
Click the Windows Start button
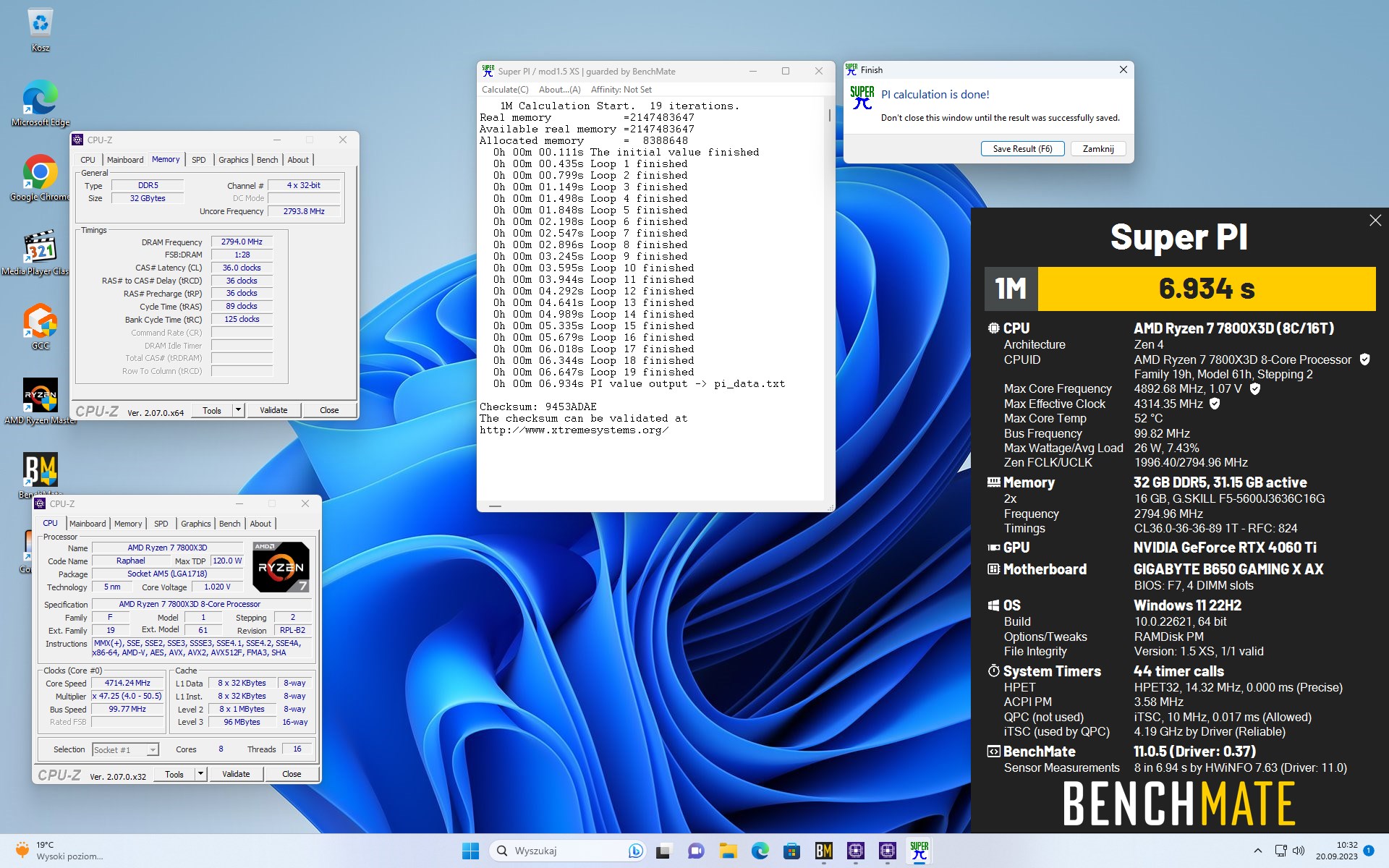pyautogui.click(x=470, y=851)
